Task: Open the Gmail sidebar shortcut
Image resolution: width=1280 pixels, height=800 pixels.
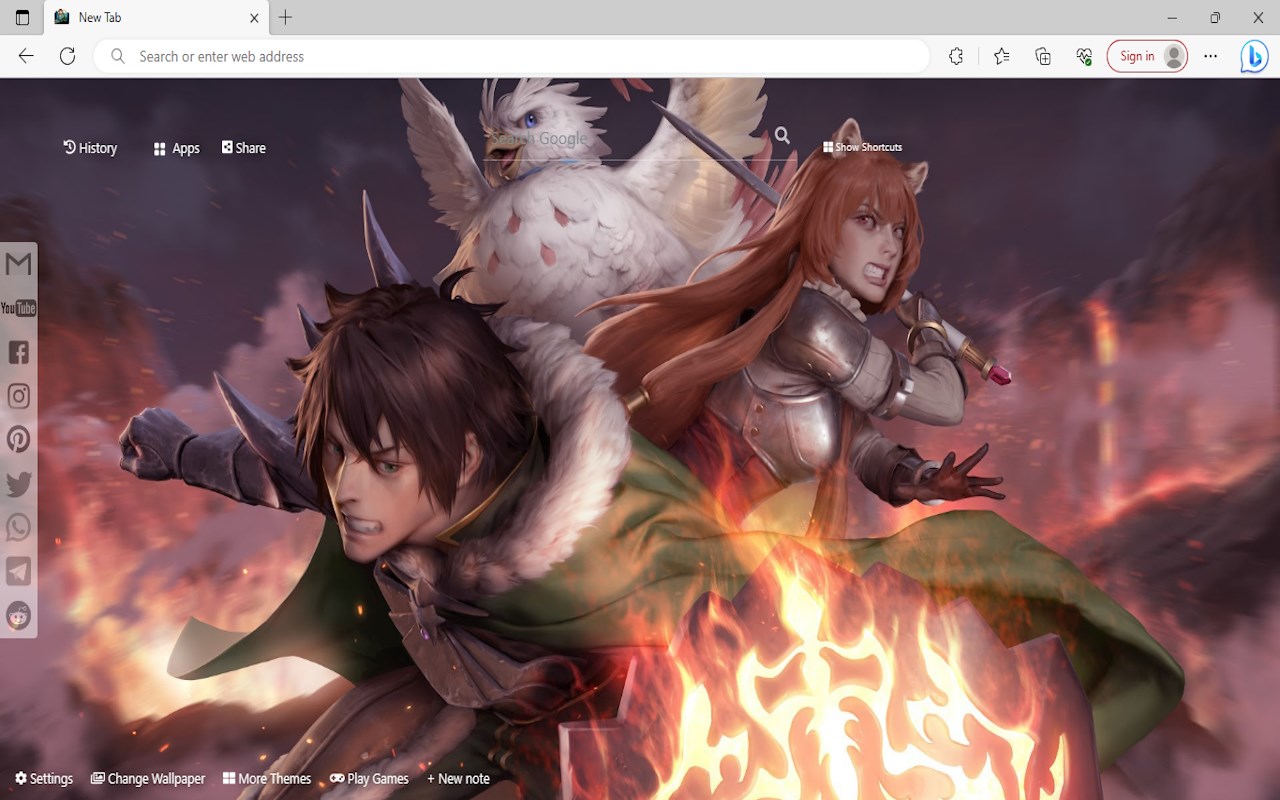Action: point(18,264)
